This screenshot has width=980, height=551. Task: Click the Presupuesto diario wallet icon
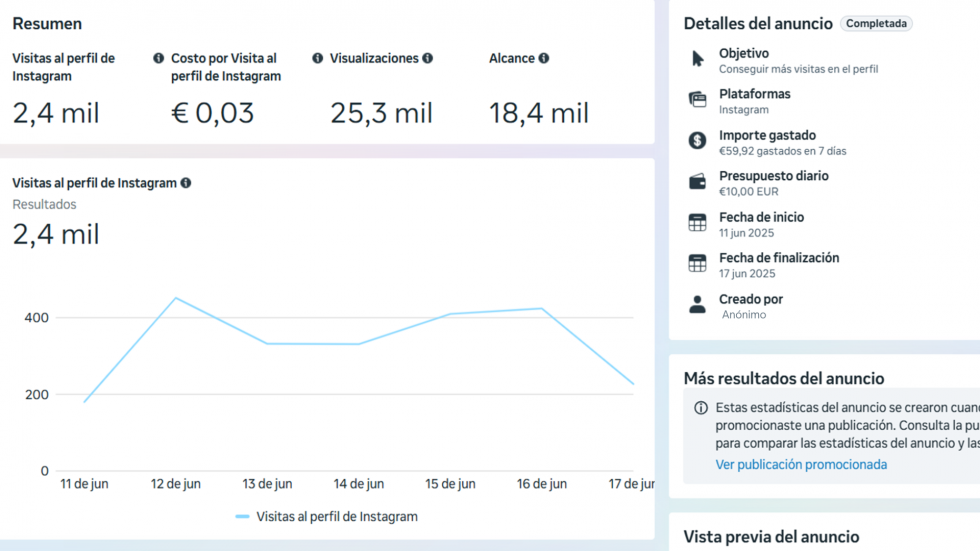[698, 181]
